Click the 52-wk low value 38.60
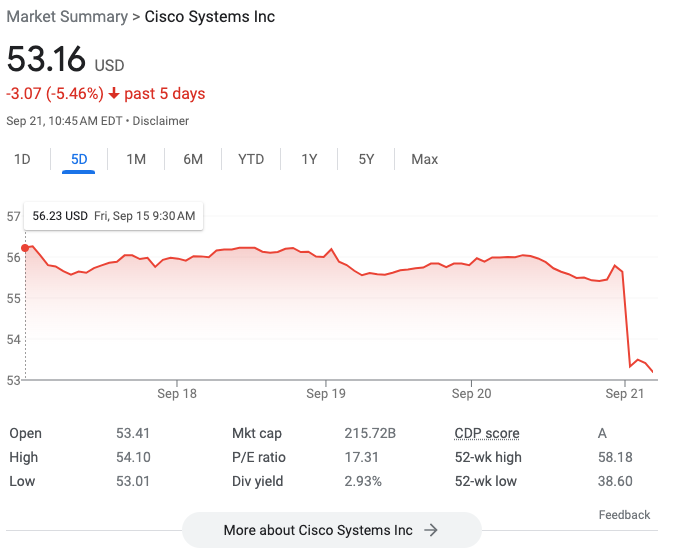This screenshot has height=549, width=696. 615,481
